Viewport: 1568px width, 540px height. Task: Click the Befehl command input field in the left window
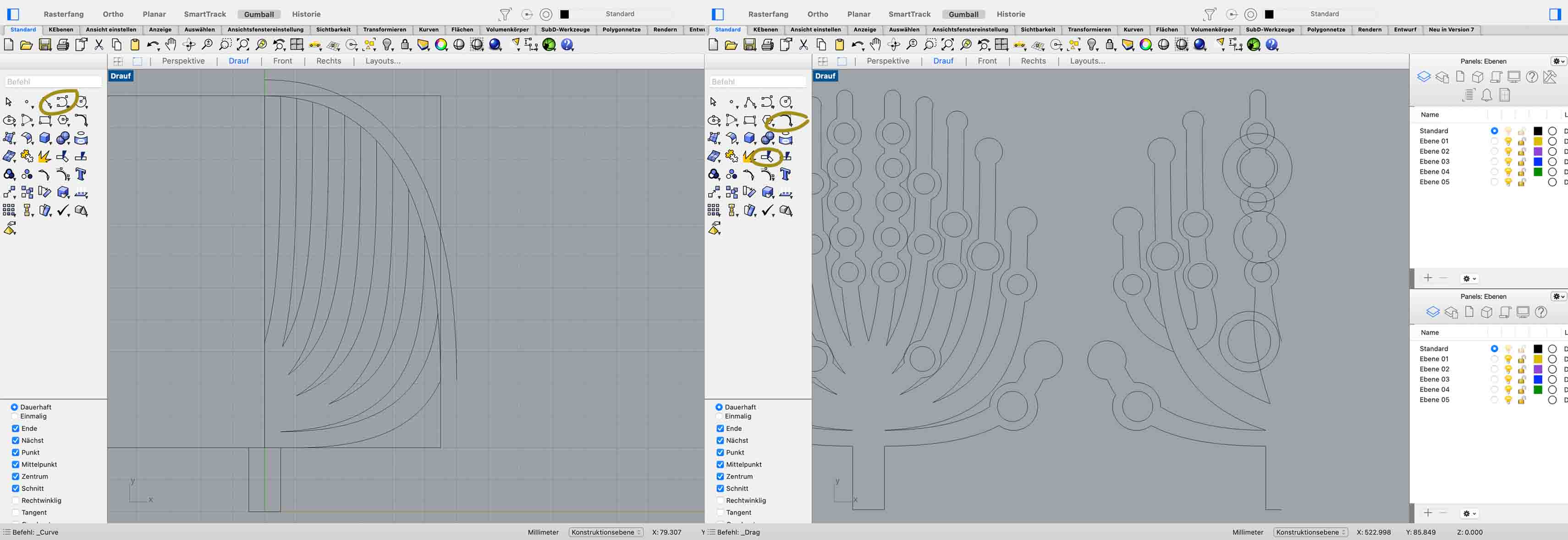coord(53,82)
